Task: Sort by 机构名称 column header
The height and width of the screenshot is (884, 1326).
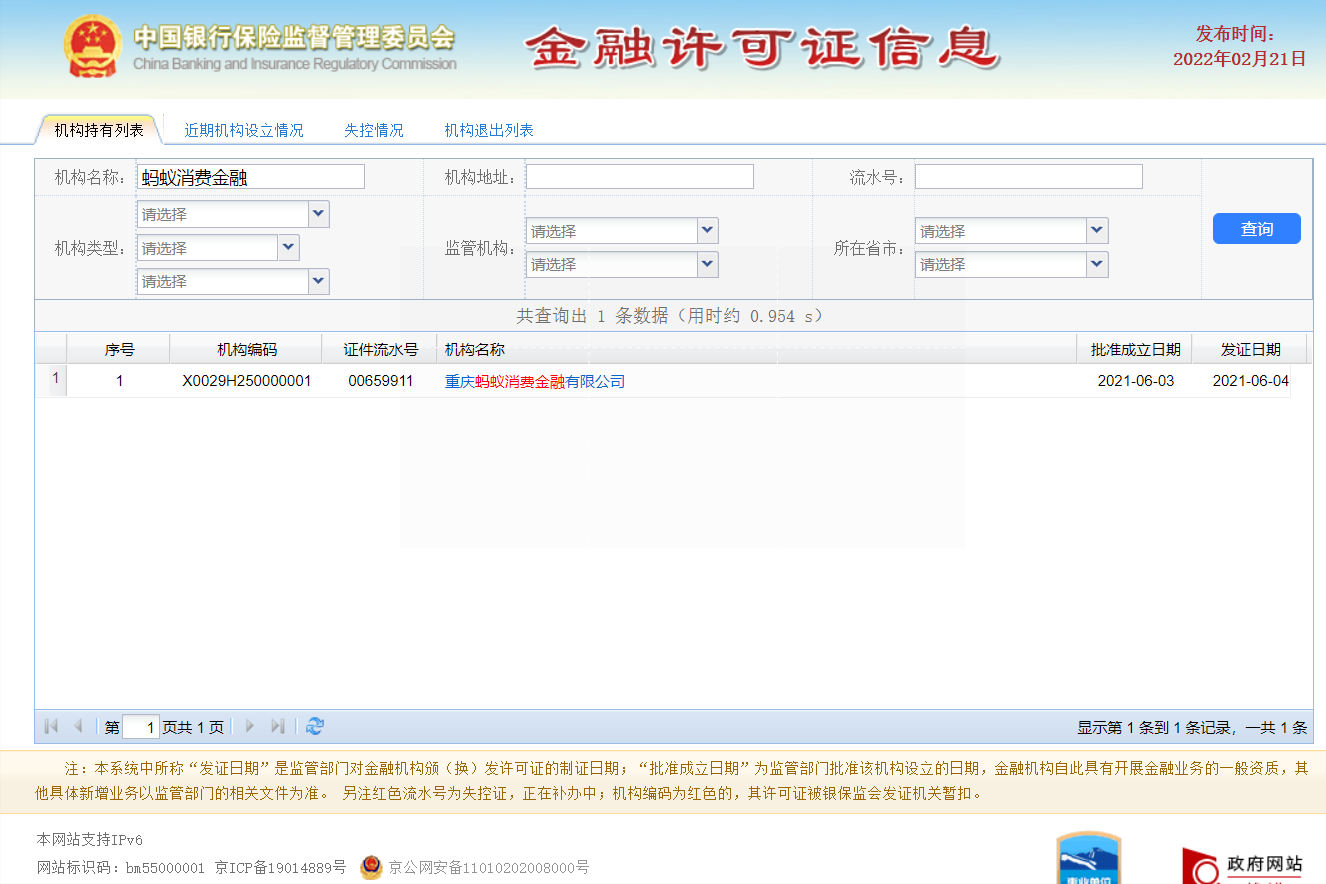Action: [757, 349]
